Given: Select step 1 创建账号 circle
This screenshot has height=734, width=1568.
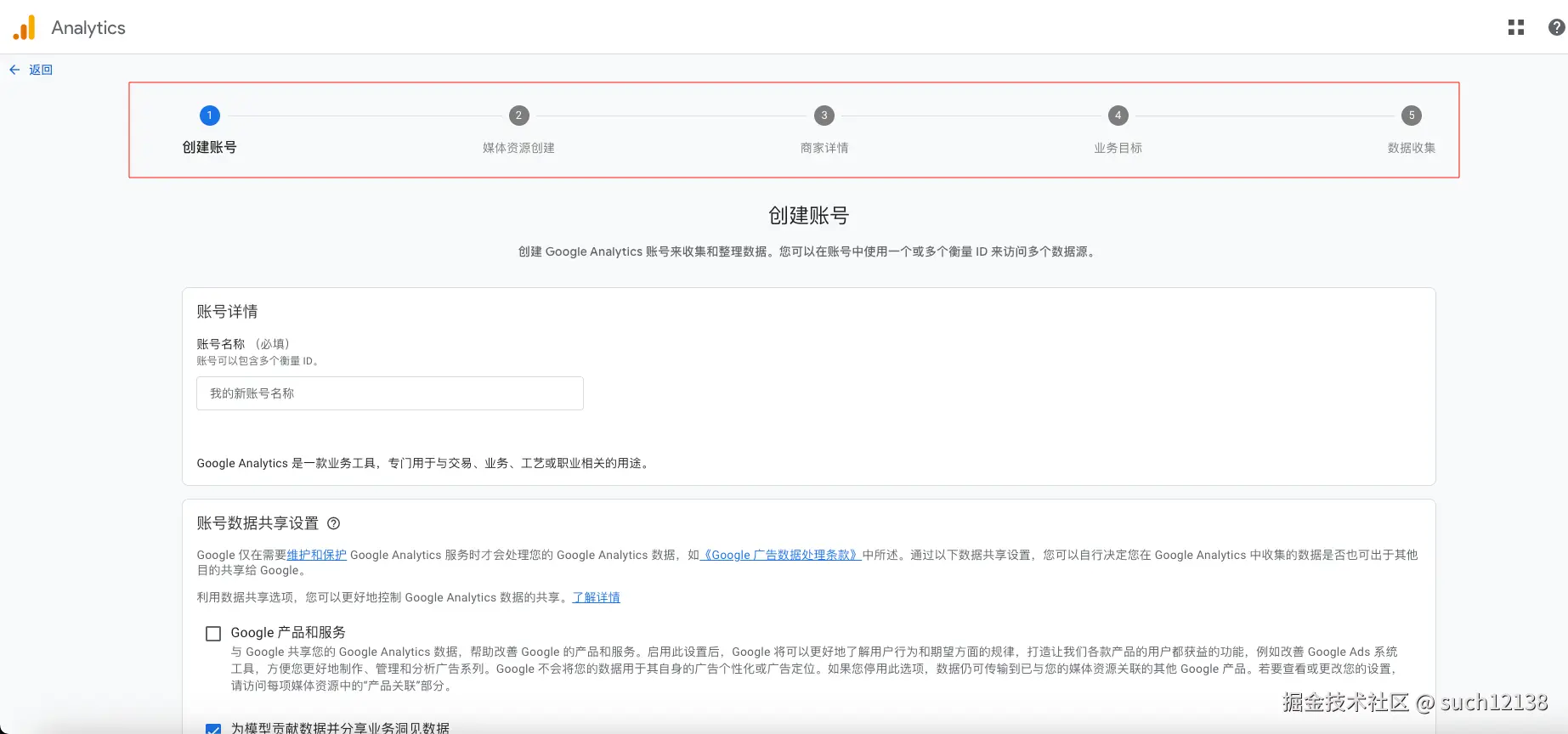Looking at the screenshot, I should [x=210, y=116].
